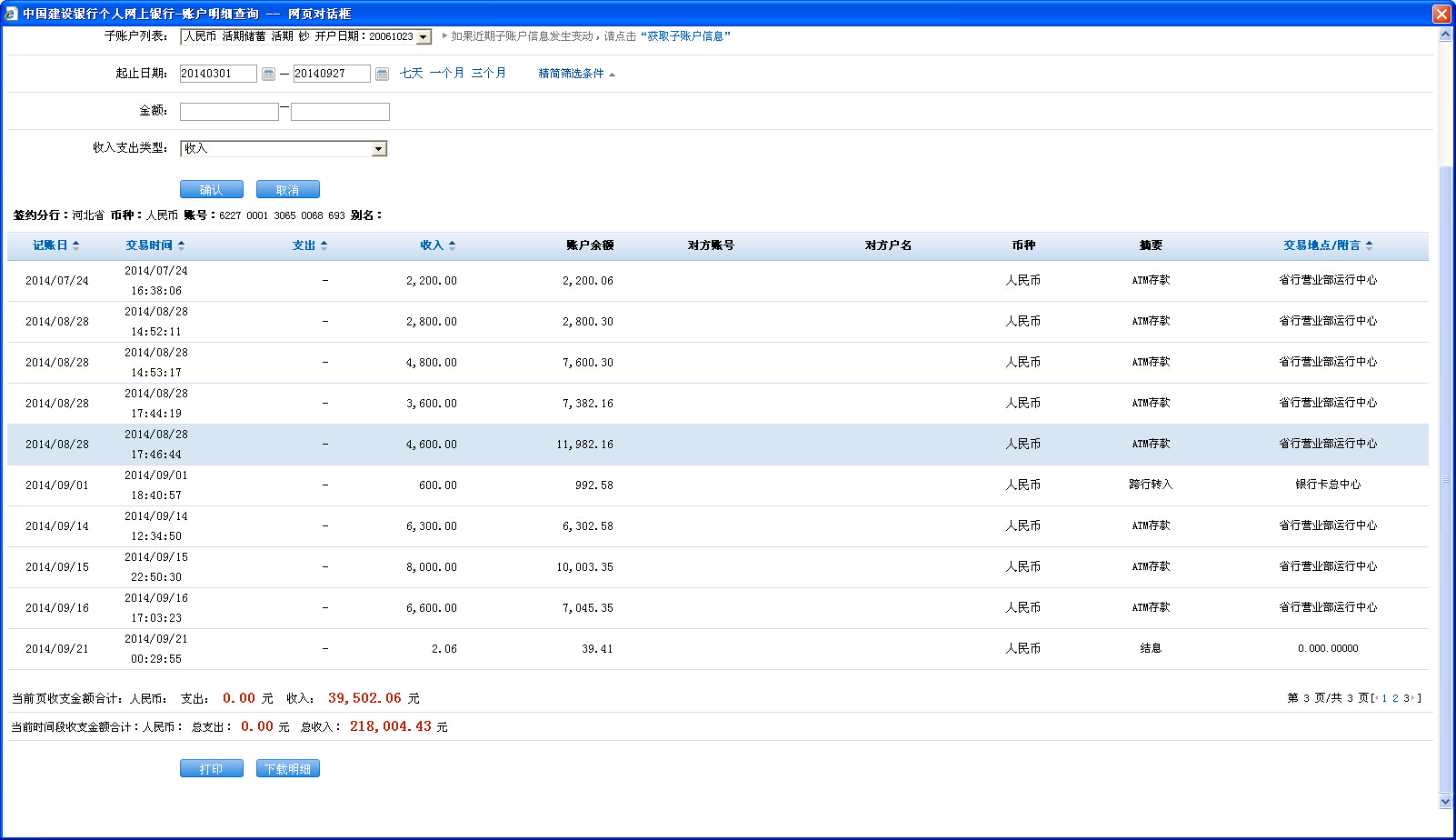Go to previous page arrow in pagination
The width and height of the screenshot is (1456, 840).
coord(1376,698)
